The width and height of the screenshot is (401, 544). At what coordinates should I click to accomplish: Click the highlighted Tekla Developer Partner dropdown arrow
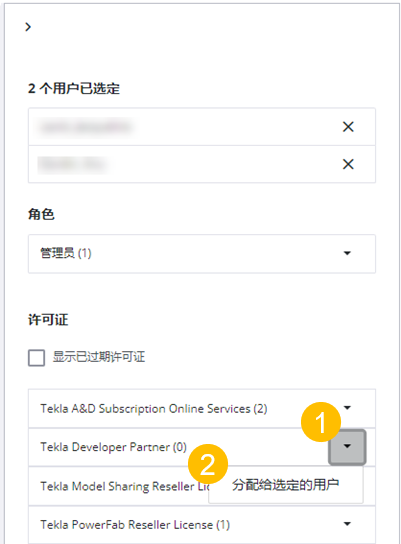coord(347,447)
